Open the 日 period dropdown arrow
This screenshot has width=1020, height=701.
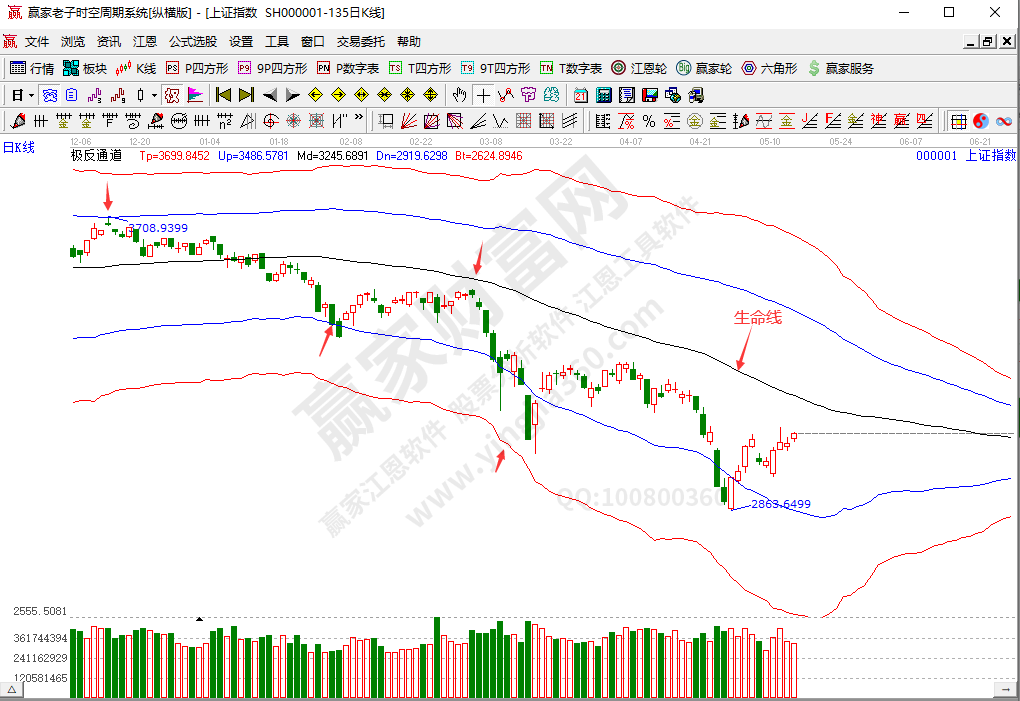(x=31, y=95)
